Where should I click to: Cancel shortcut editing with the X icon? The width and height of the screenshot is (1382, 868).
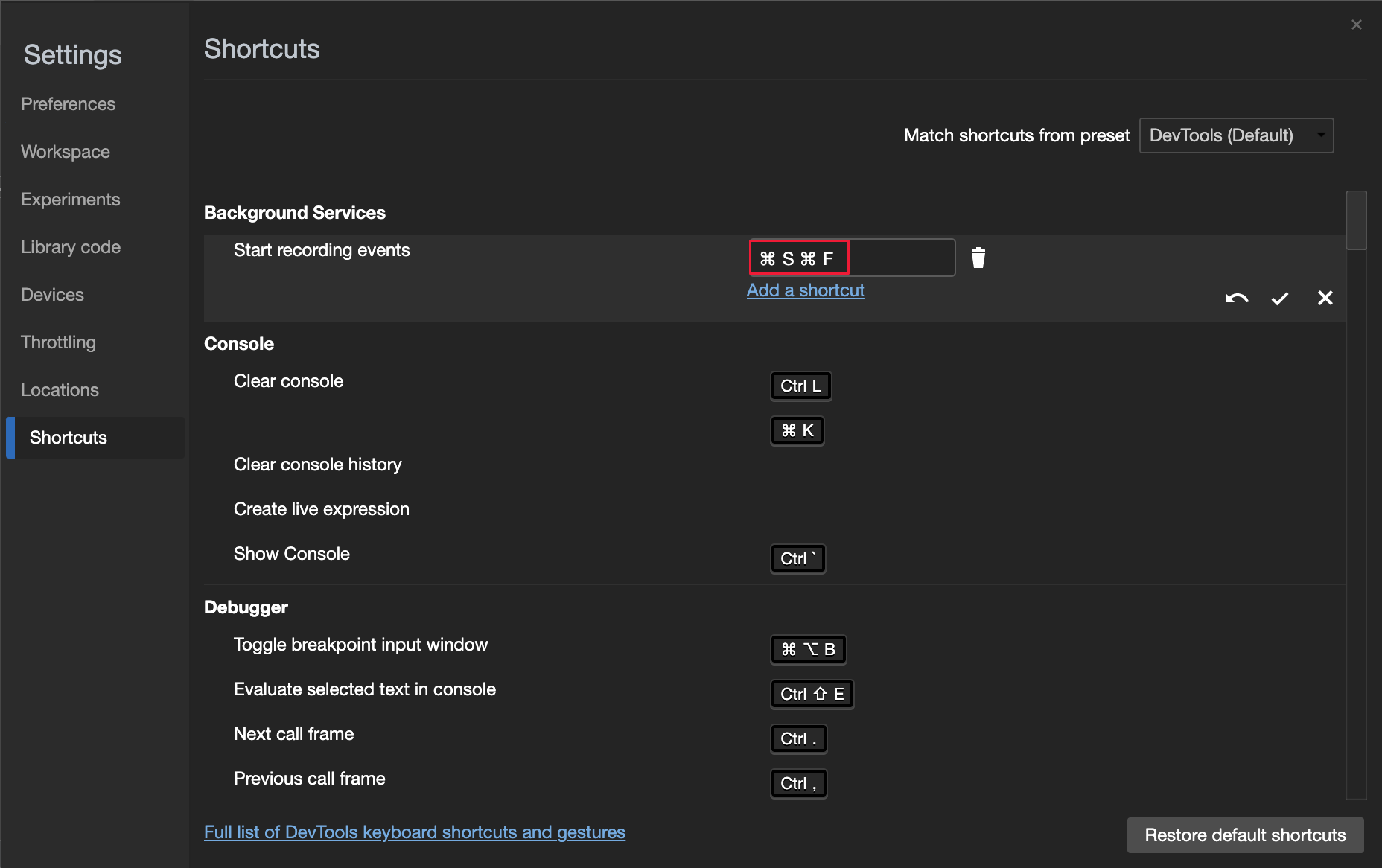[x=1325, y=299]
